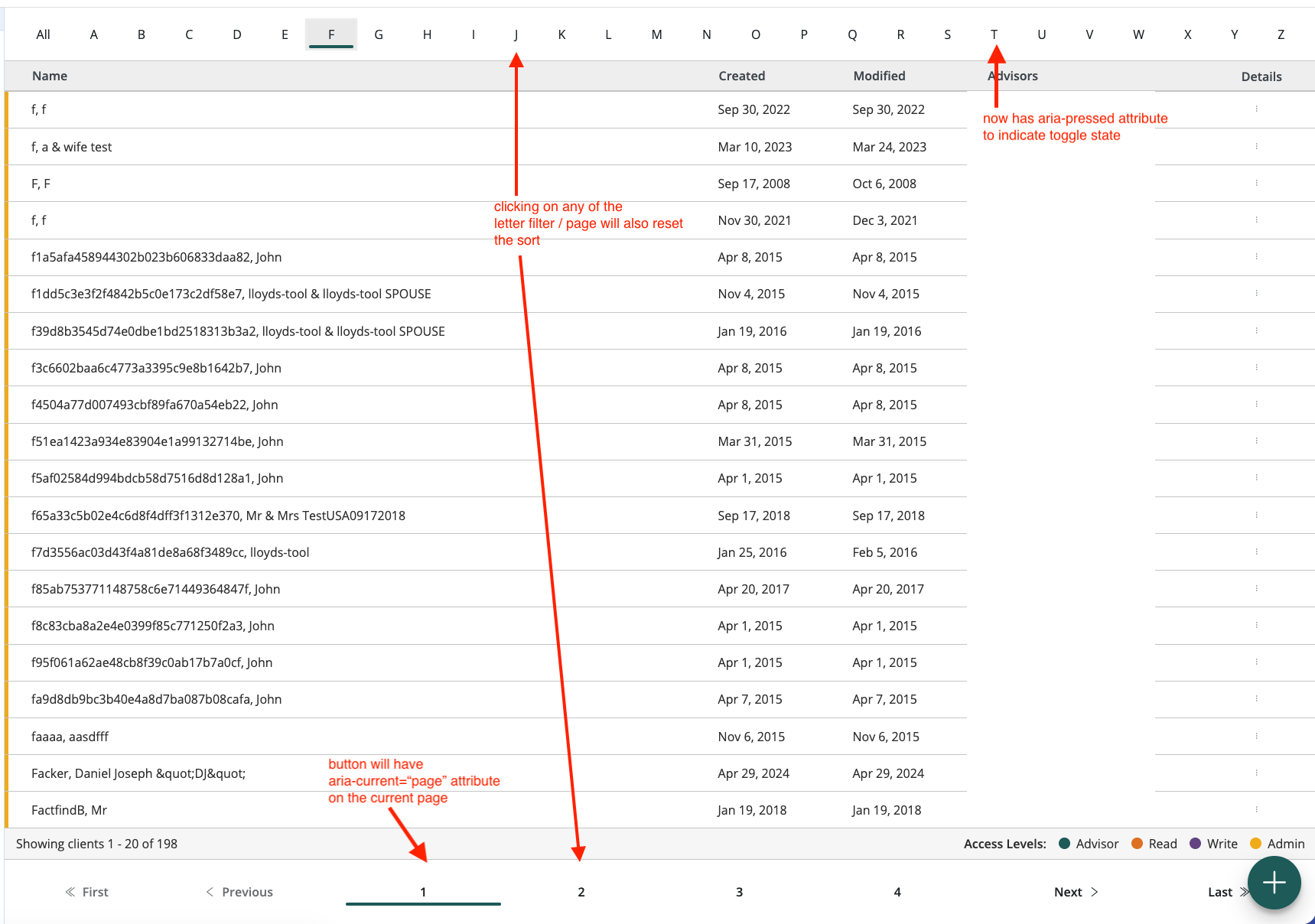The image size is (1315, 924).
Task: Open details kebab for faaaa, aasdfff
Action: [1256, 736]
